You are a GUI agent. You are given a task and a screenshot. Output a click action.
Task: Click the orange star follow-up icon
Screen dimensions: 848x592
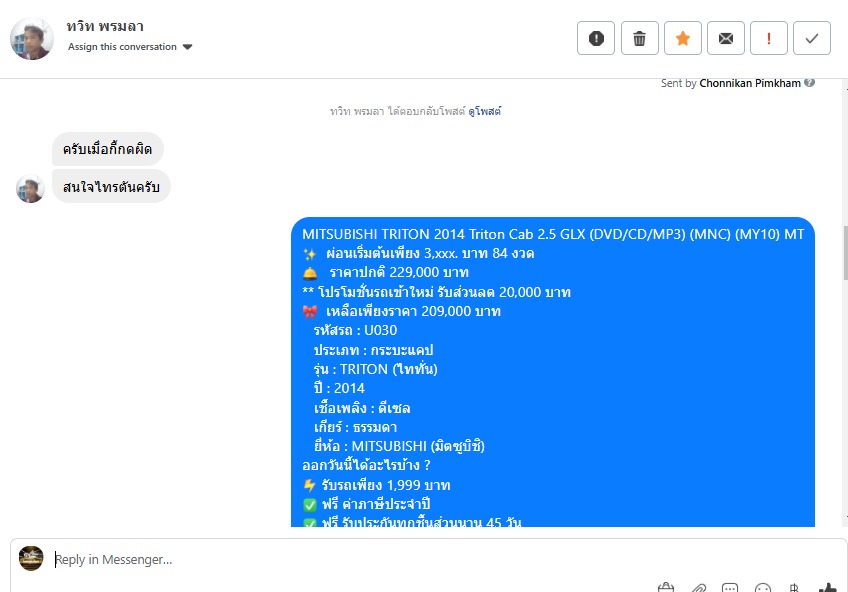(x=683, y=38)
